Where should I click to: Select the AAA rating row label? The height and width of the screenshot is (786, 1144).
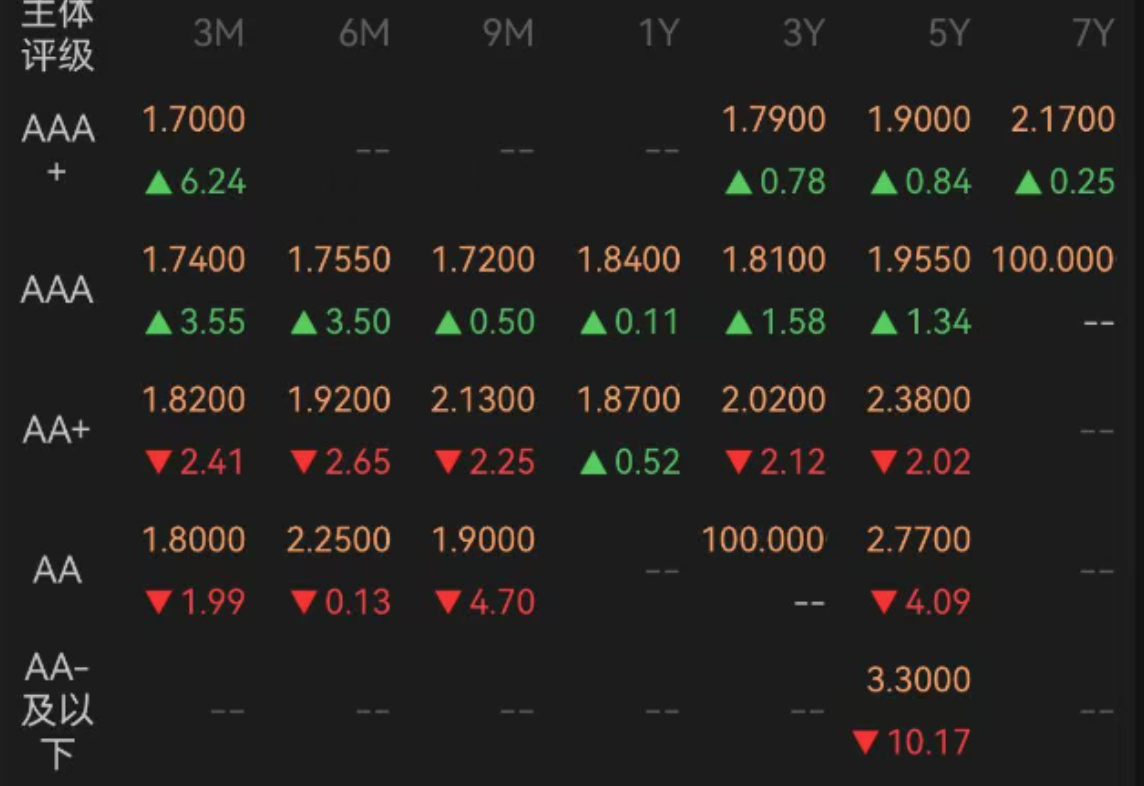57,291
